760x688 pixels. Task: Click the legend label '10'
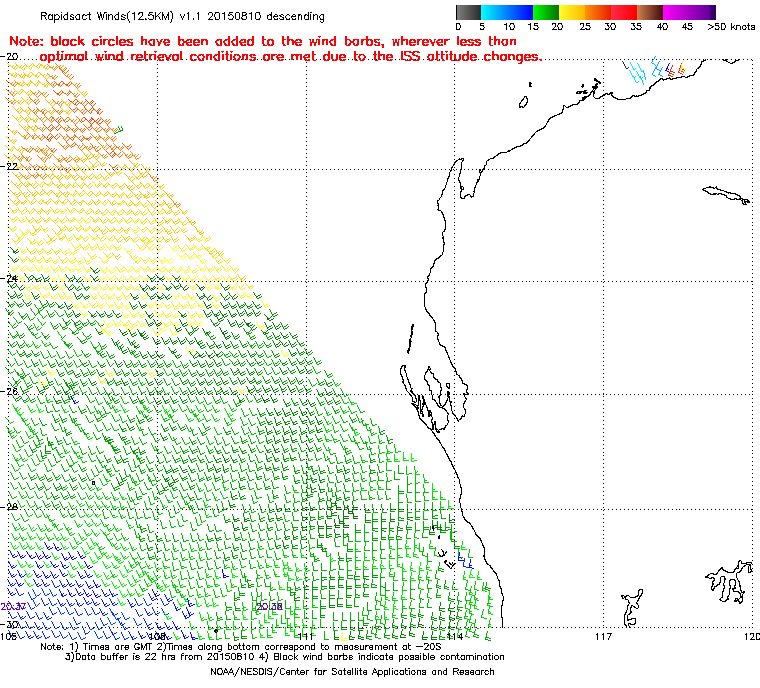[x=509, y=27]
